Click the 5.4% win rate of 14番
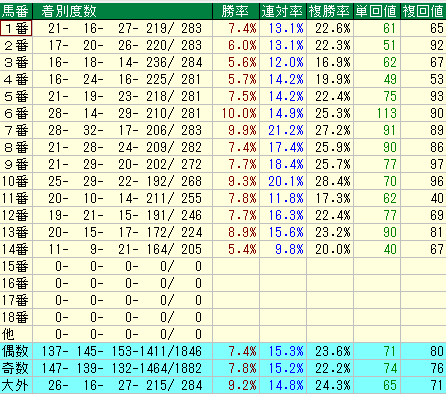Viewport: 446px width, 394px height. [242, 249]
